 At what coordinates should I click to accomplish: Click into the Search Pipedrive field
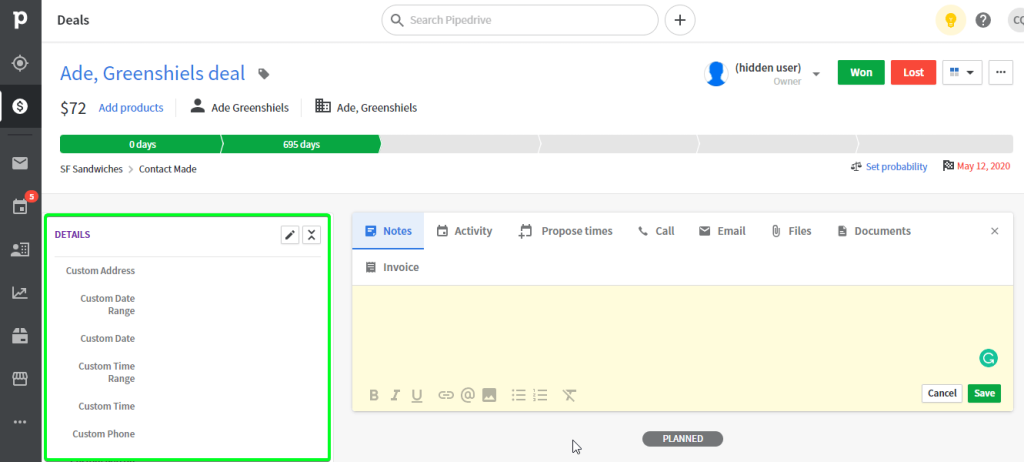coord(520,20)
